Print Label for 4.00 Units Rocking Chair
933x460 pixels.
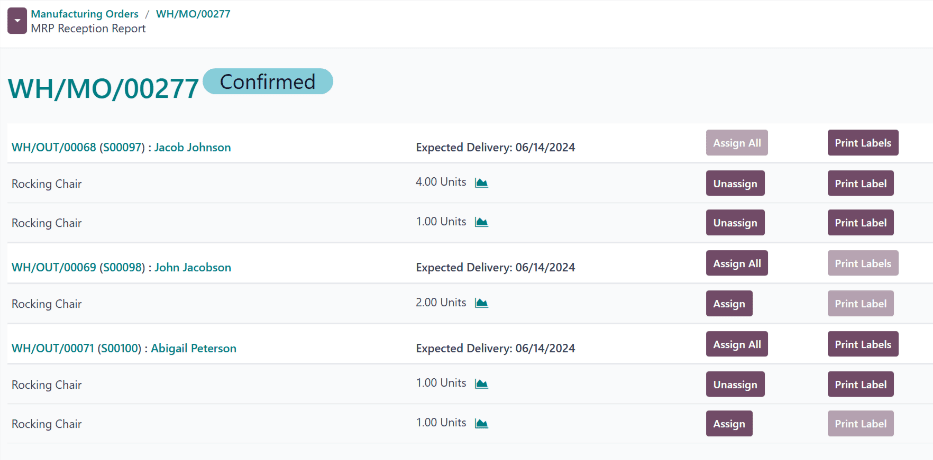860,183
